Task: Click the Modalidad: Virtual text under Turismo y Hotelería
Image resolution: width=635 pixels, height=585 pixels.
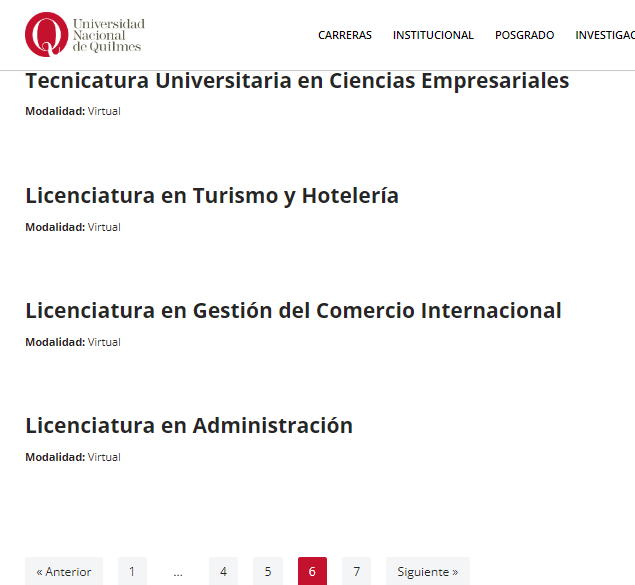Action: pyautogui.click(x=73, y=227)
